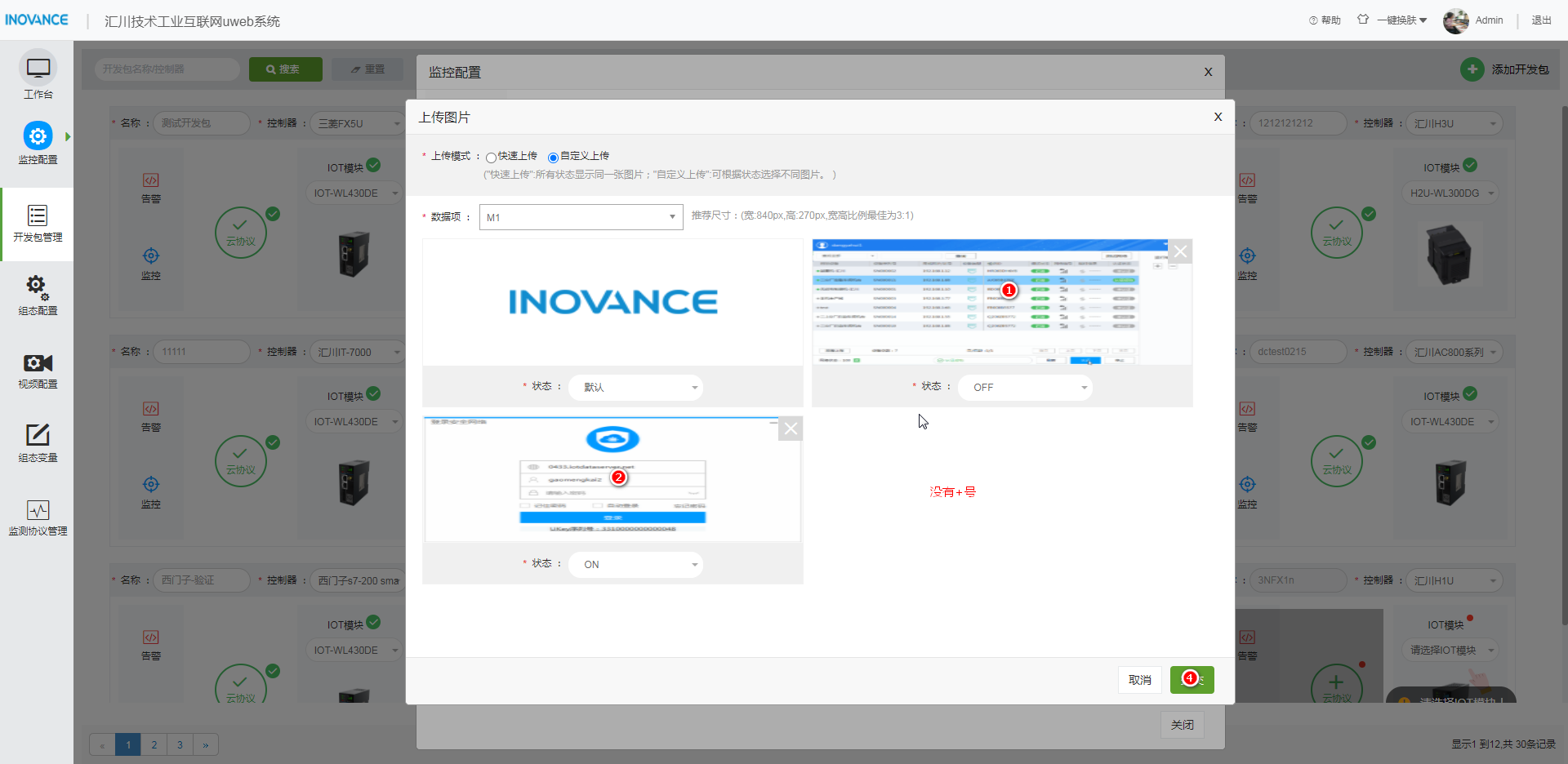The height and width of the screenshot is (764, 1568).
Task: Click 云协议 circle in 1212121212 card
Action: [1337, 233]
